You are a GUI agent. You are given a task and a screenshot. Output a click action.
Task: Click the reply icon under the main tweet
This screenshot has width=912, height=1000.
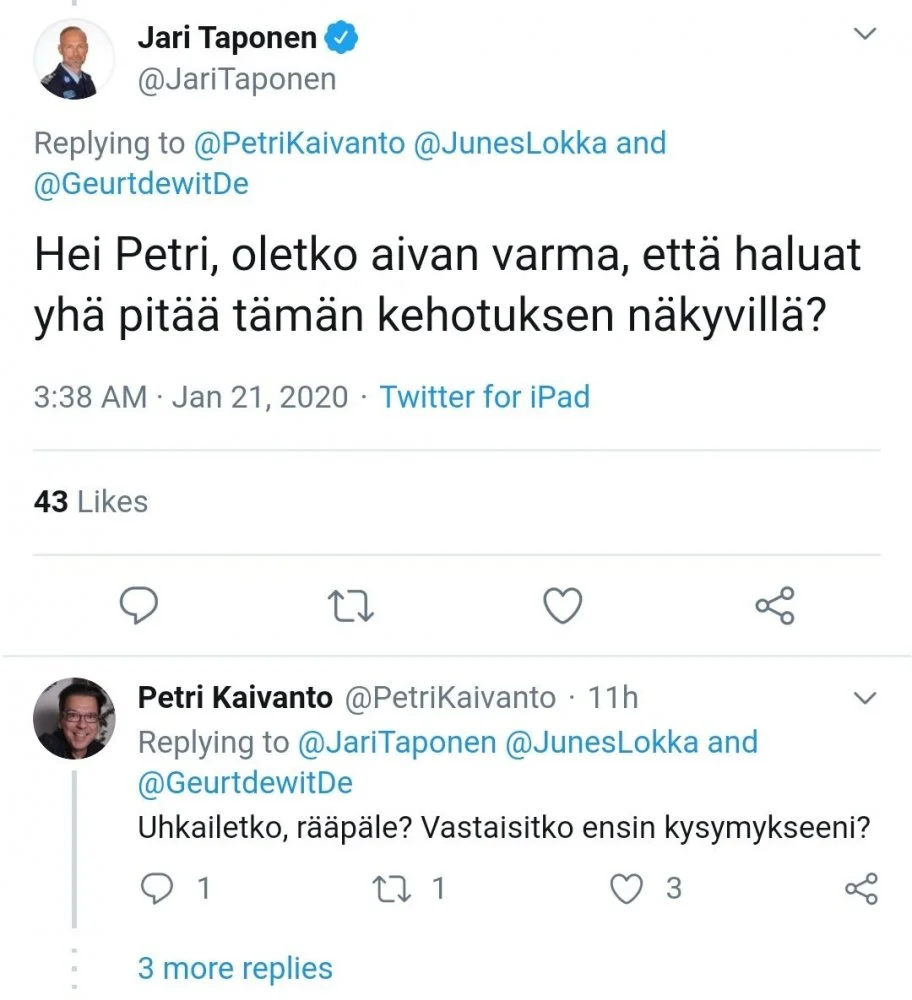coord(139,605)
